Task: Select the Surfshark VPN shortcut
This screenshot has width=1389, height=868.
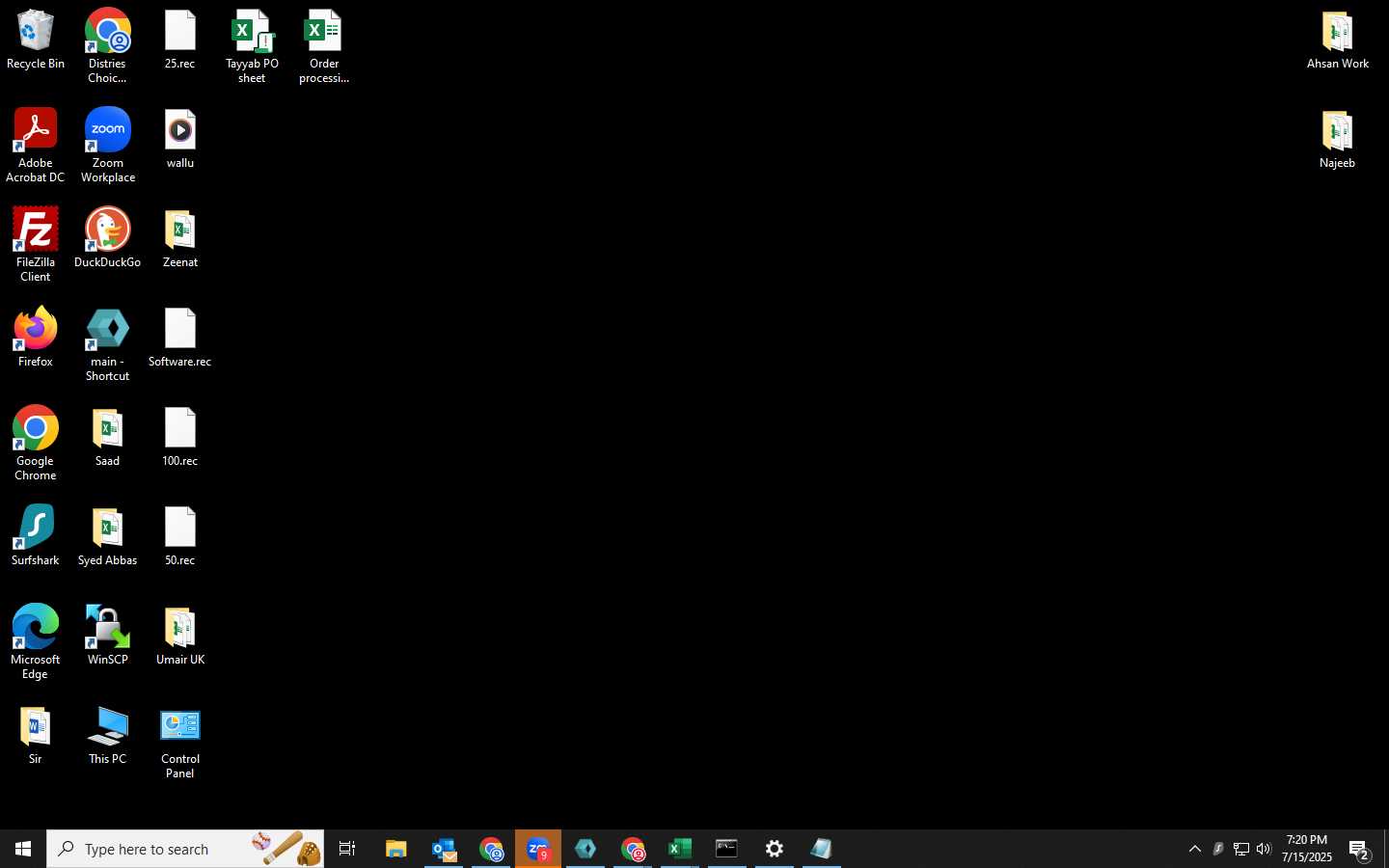Action: coord(36,536)
